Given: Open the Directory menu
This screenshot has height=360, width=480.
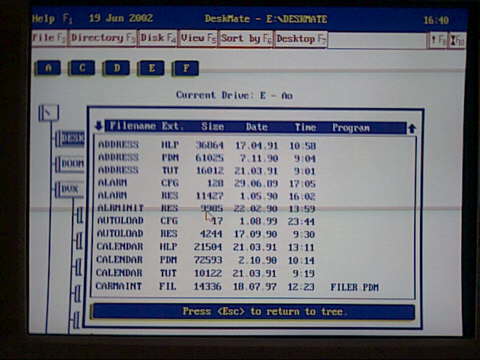Looking at the screenshot, I should (x=103, y=38).
